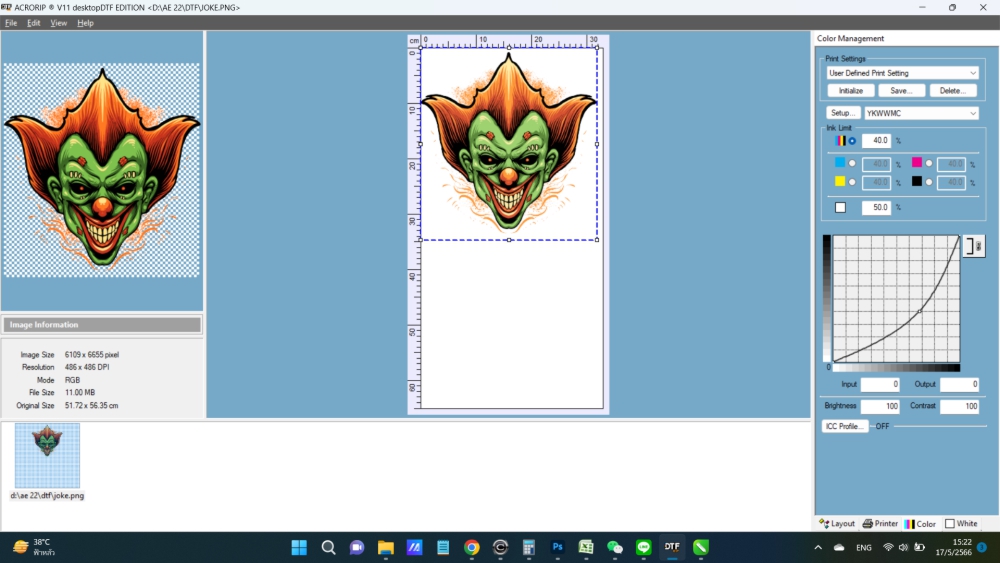Switch to the Color tab

(920, 523)
